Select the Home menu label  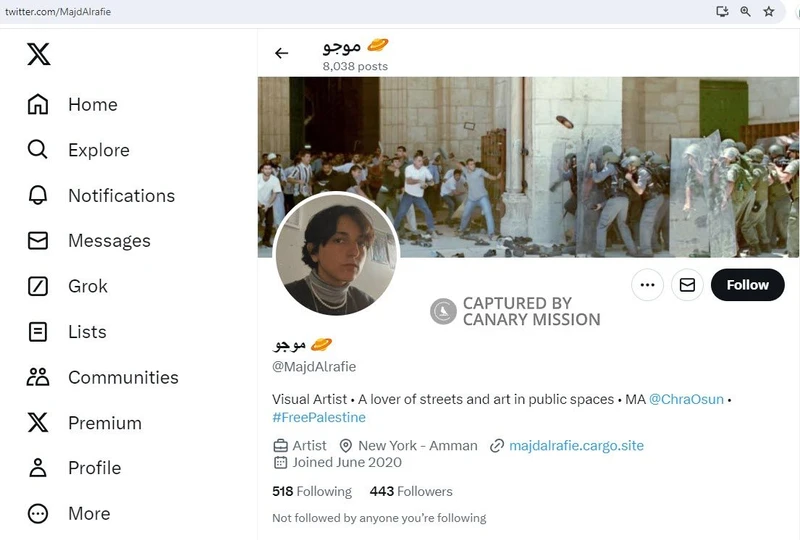(93, 105)
